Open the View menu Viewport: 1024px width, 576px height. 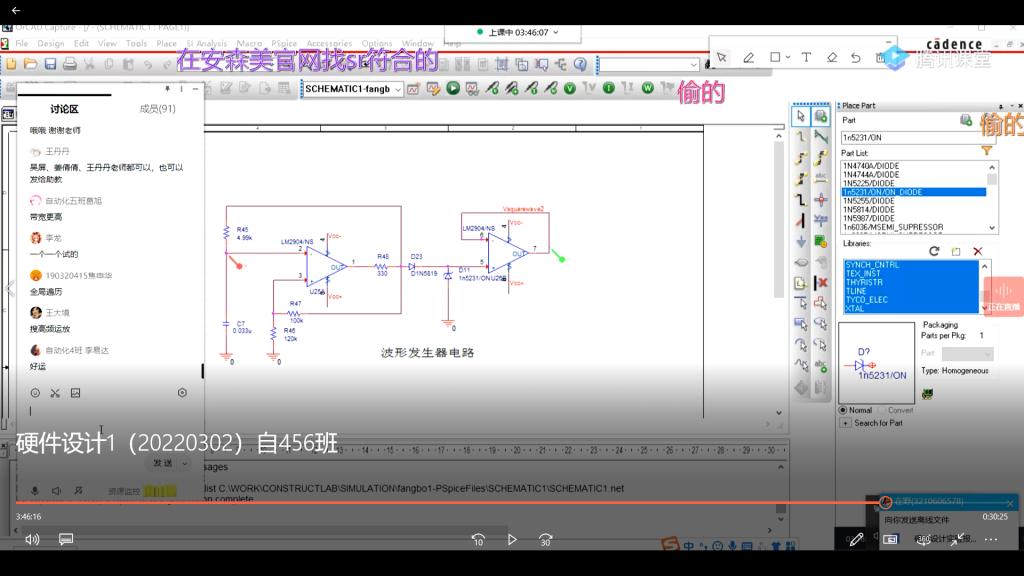pos(107,44)
